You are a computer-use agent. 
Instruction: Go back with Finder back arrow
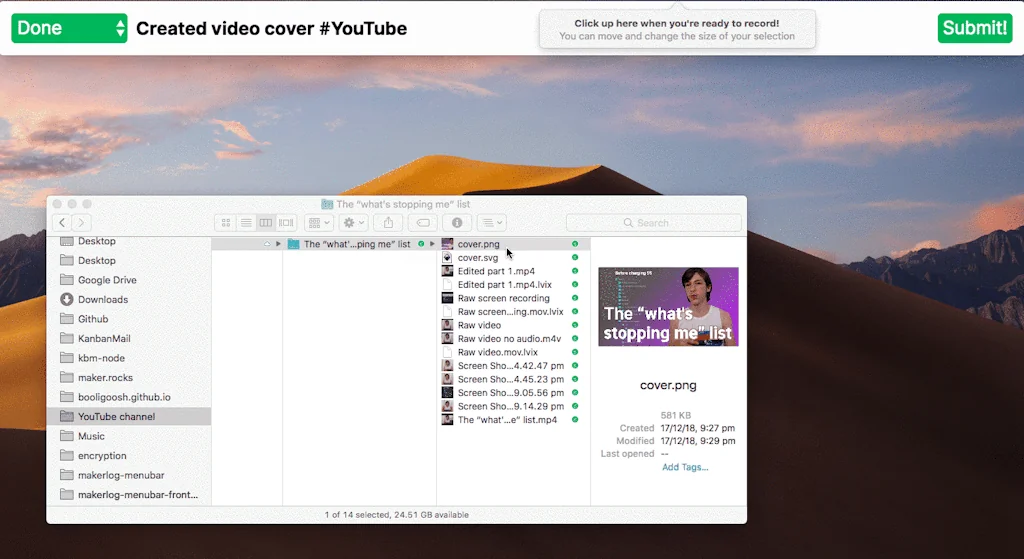62,223
